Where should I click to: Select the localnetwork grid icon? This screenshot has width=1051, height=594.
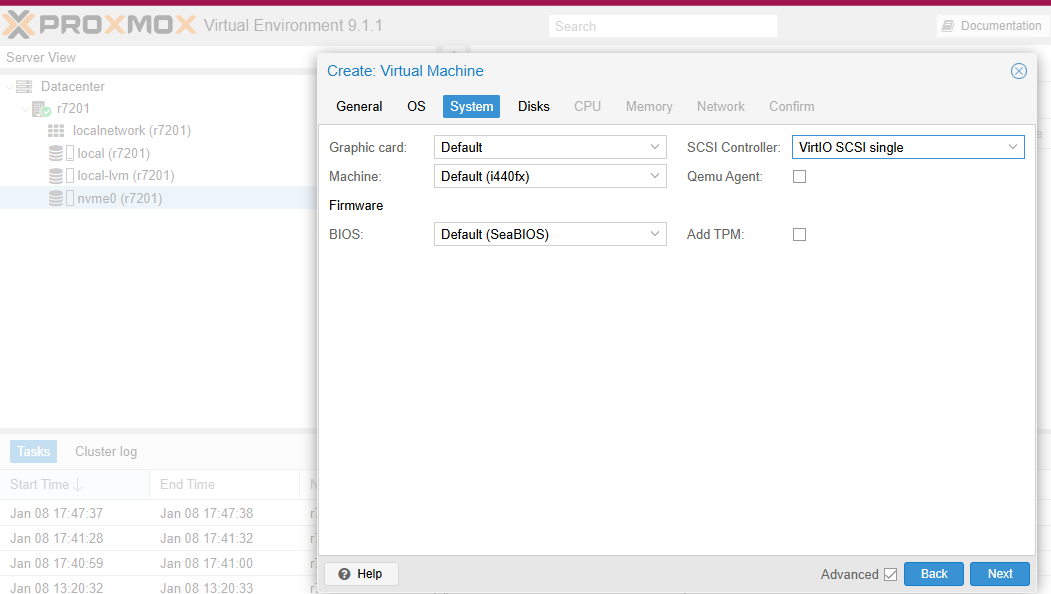(x=56, y=131)
